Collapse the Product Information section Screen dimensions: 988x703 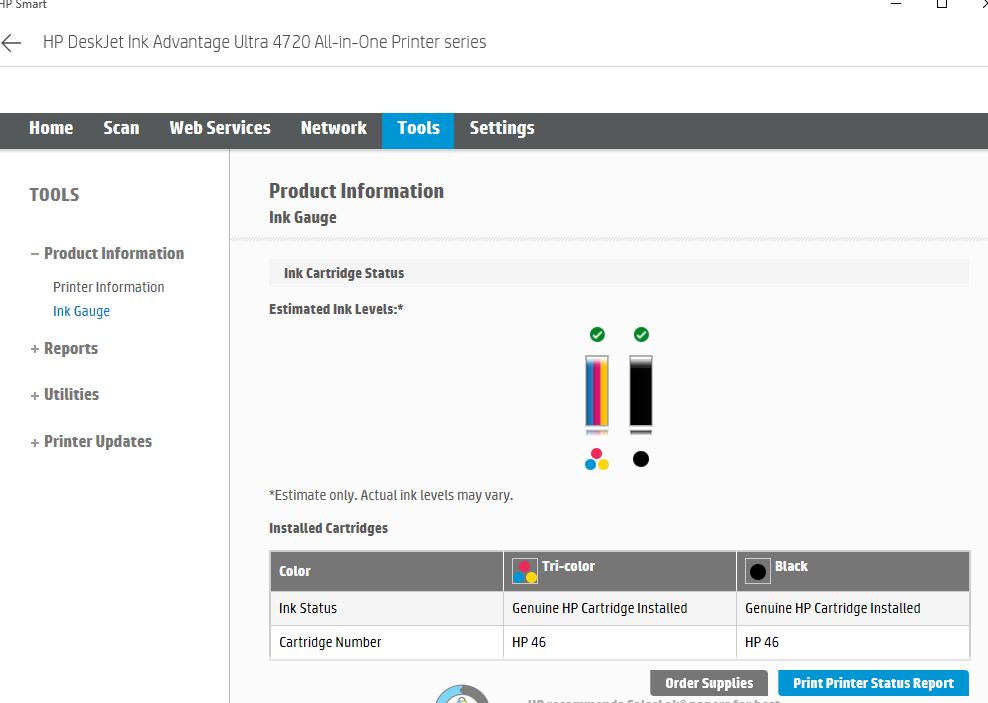tap(113, 253)
